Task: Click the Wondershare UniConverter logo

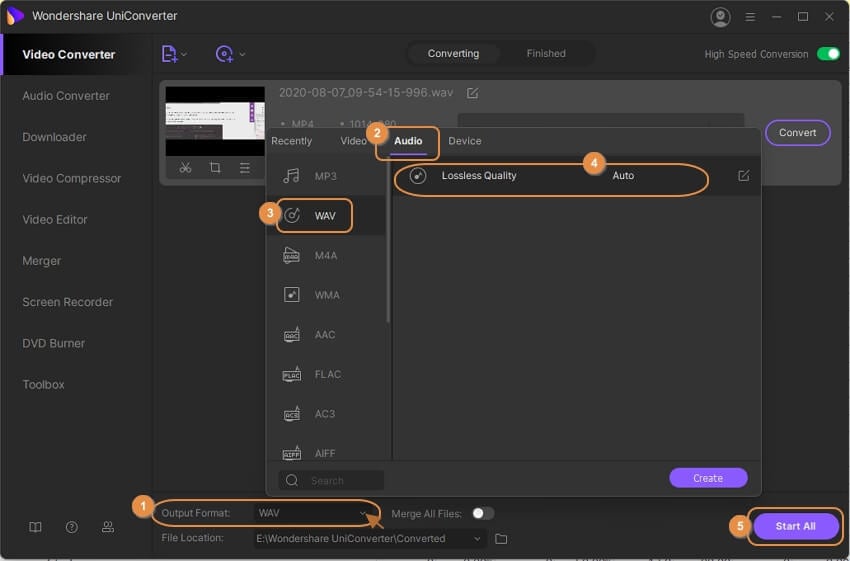Action: pos(15,16)
